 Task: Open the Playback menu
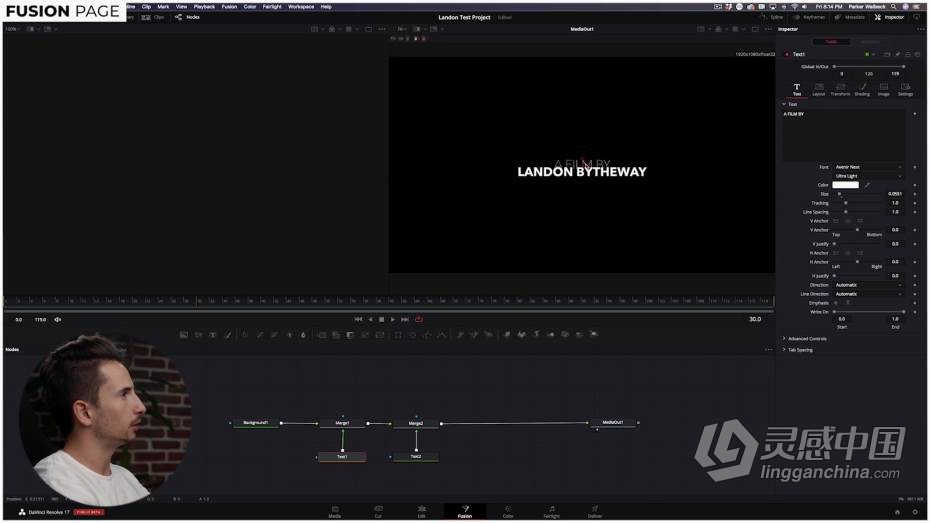click(204, 7)
